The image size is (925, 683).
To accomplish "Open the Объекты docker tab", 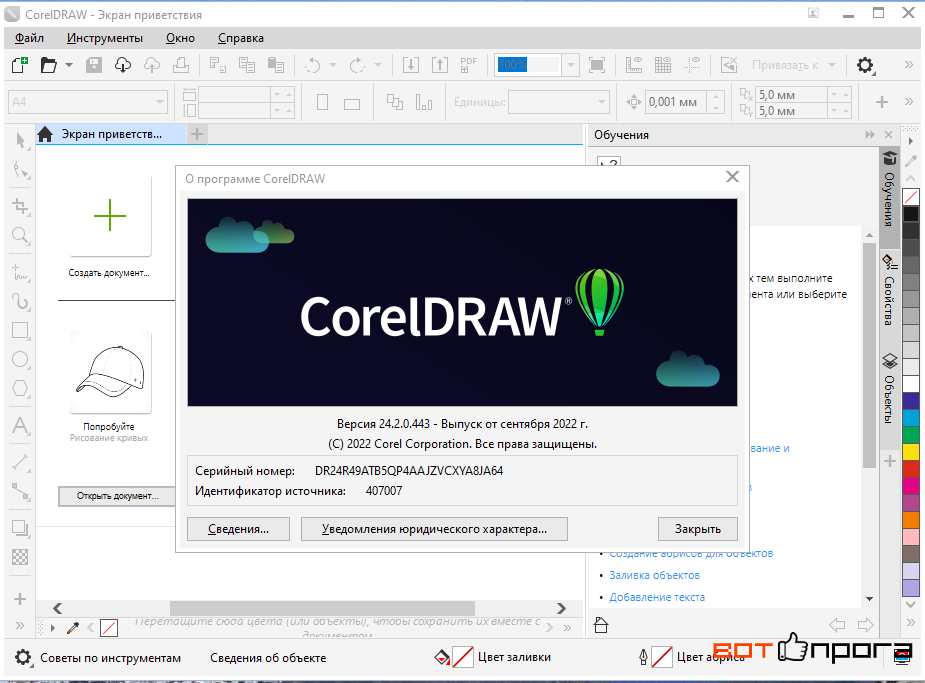I will point(889,389).
